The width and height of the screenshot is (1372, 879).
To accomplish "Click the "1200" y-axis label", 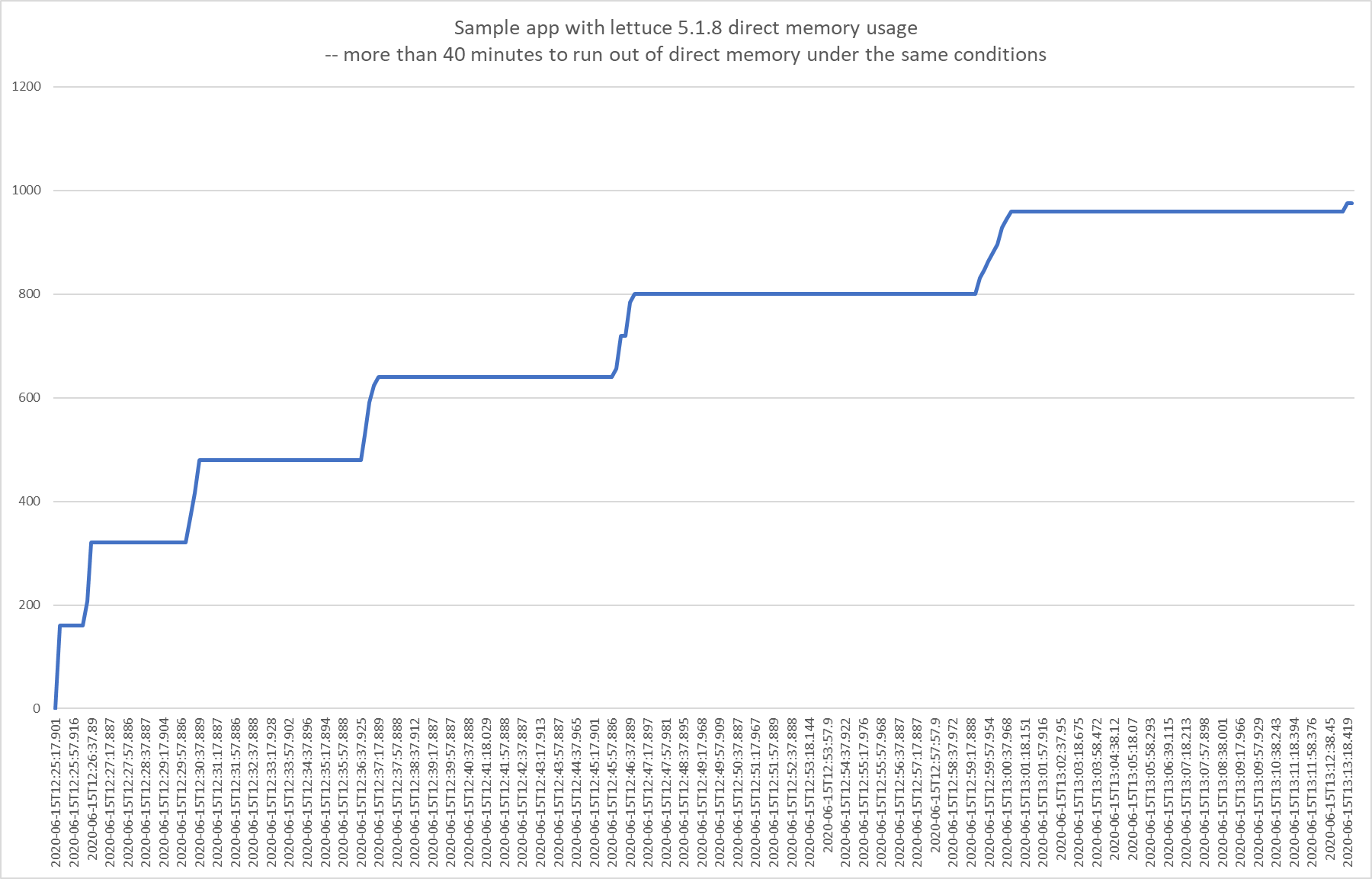I will 27,87.
